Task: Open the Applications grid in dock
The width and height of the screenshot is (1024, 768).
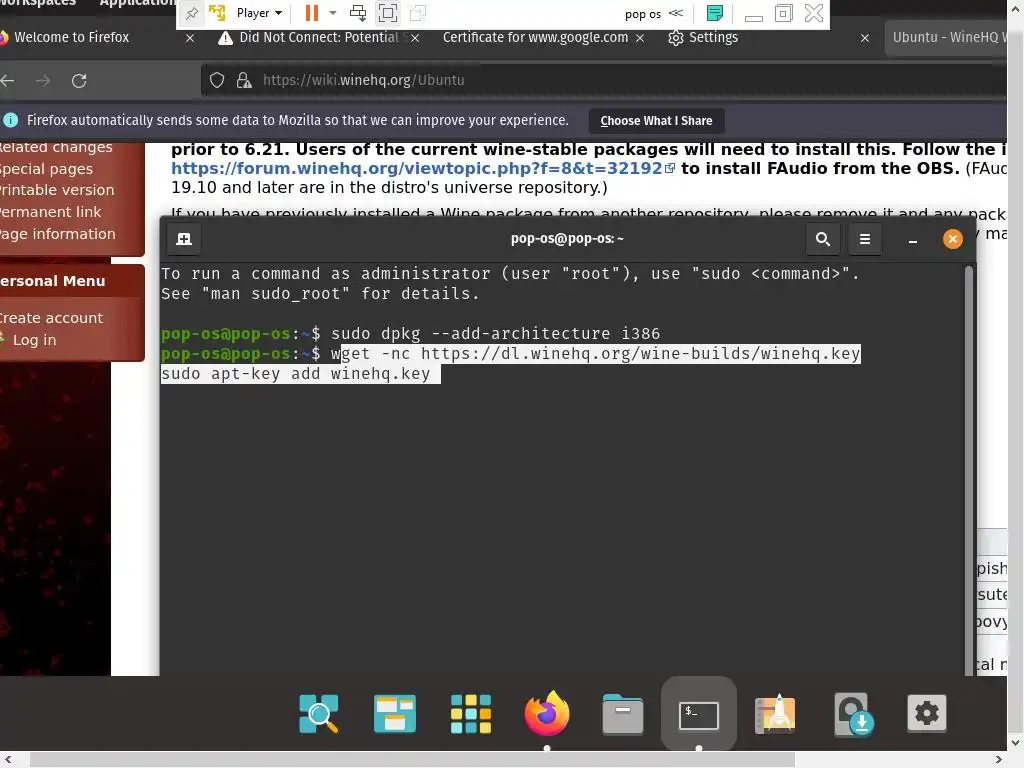Action: pyautogui.click(x=471, y=714)
